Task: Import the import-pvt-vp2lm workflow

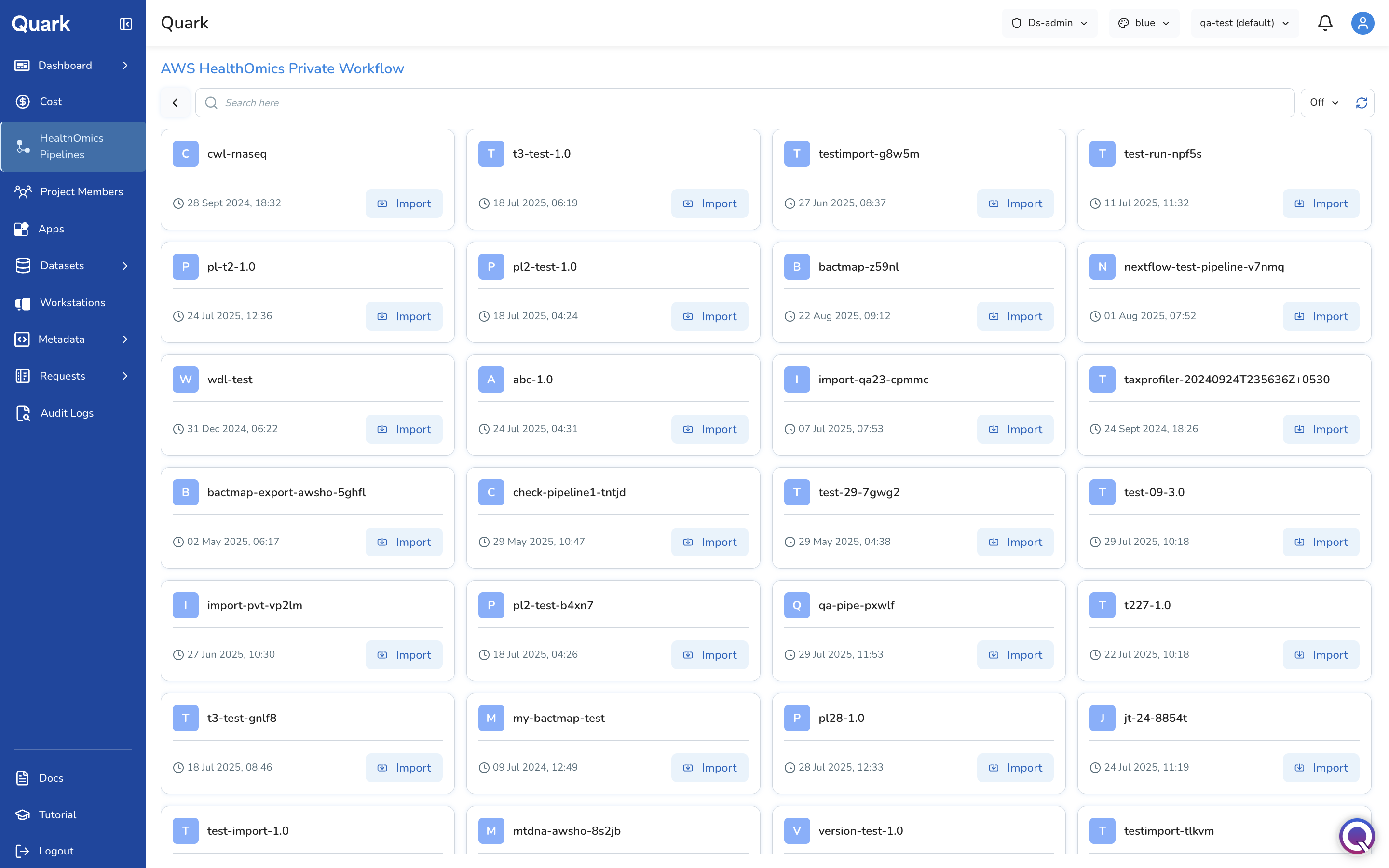Action: point(404,654)
